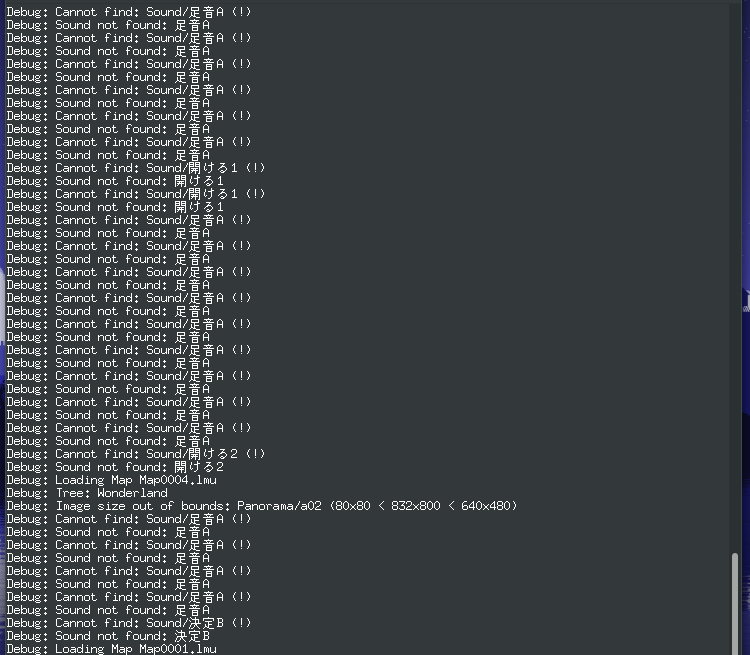
Task: Click the 'Sound not found: 決定B' line
Action: 108,636
